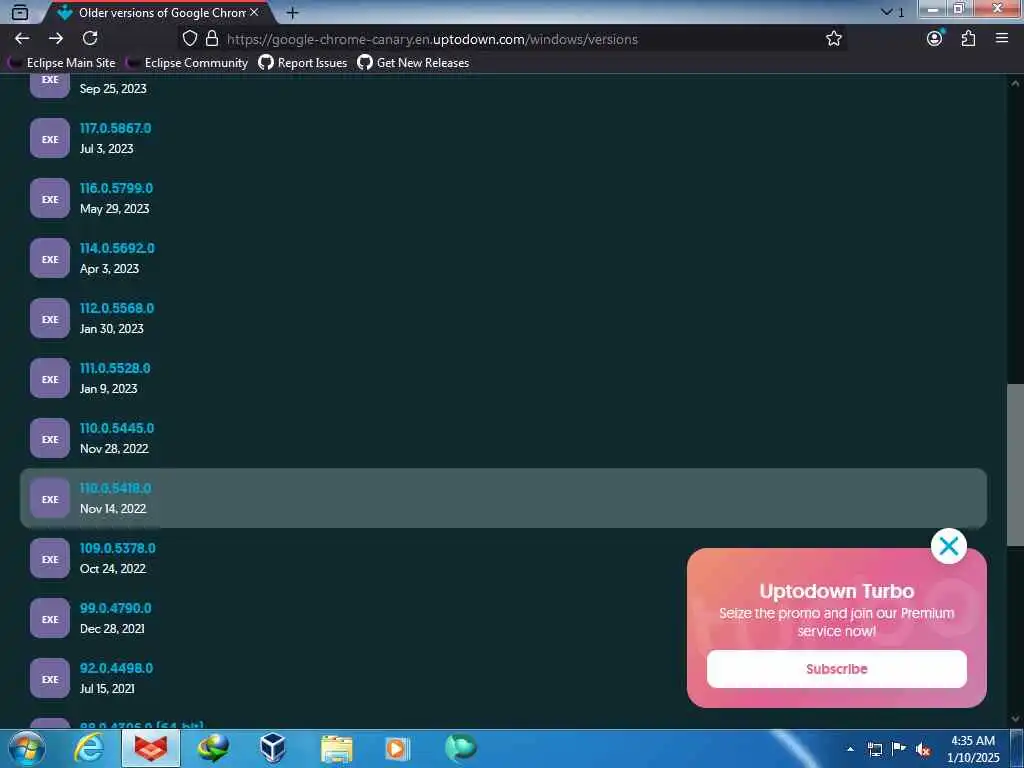This screenshot has width=1024, height=768.
Task: Open Eclipse Community bookmark
Action: pyautogui.click(x=187, y=63)
